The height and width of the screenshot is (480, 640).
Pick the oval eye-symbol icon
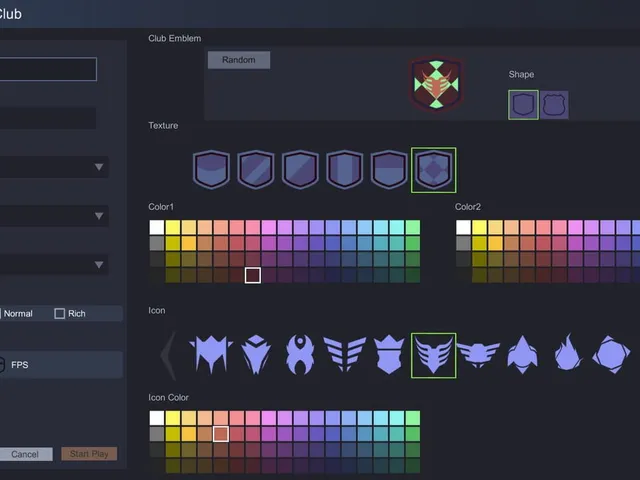click(300, 354)
